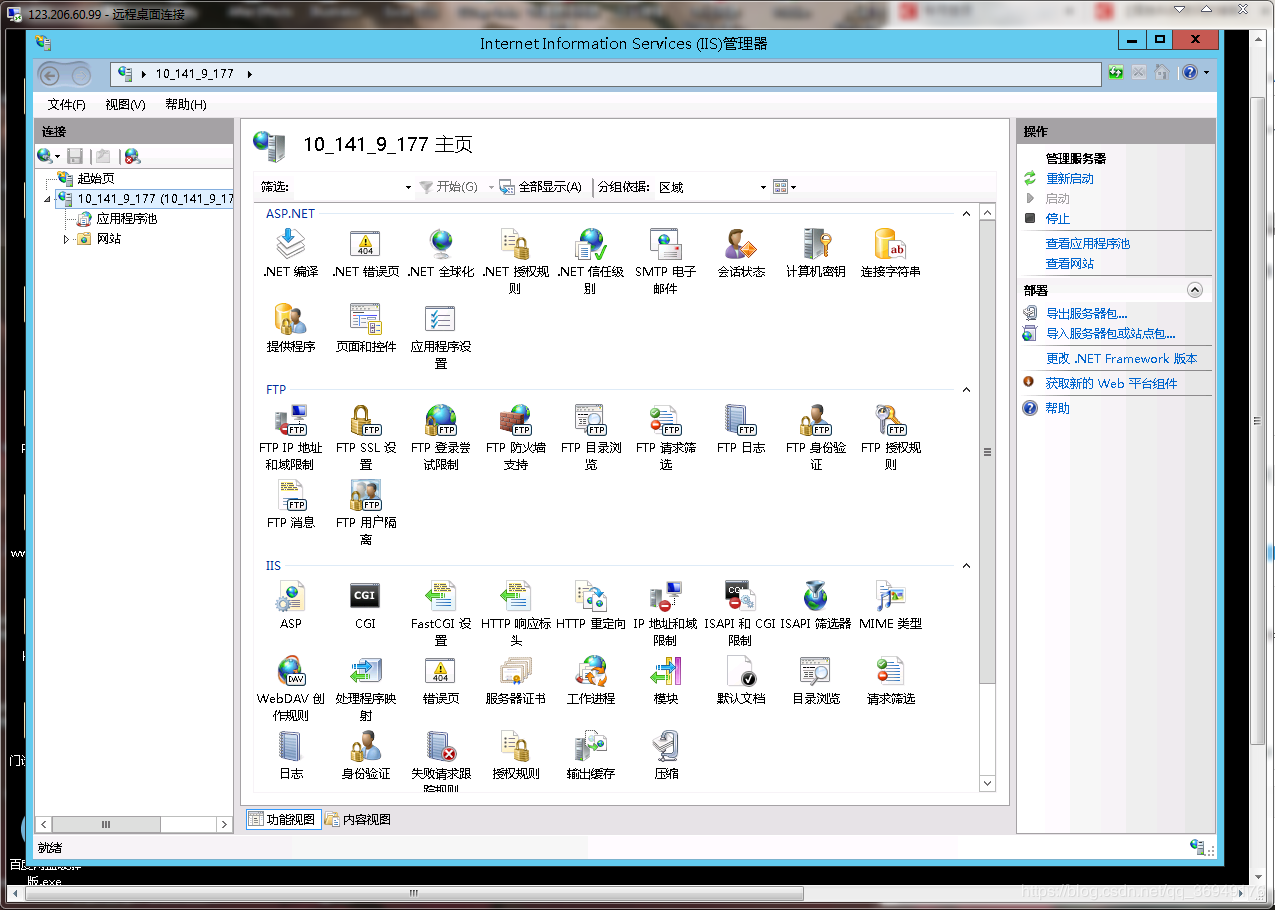Open the FTP SSL 设置 feature
The height and width of the screenshot is (910, 1275).
365,437
